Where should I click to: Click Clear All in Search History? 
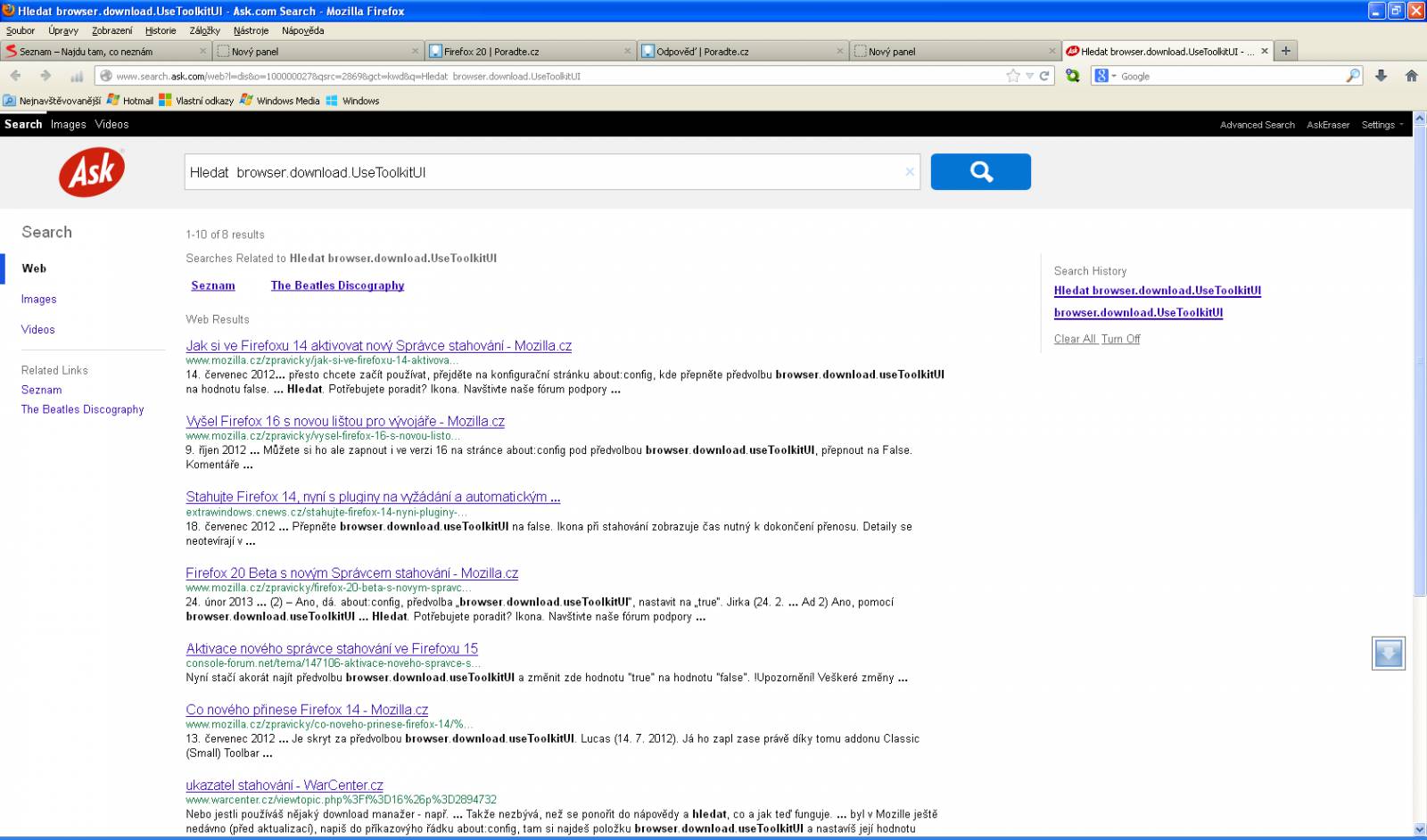1075,339
